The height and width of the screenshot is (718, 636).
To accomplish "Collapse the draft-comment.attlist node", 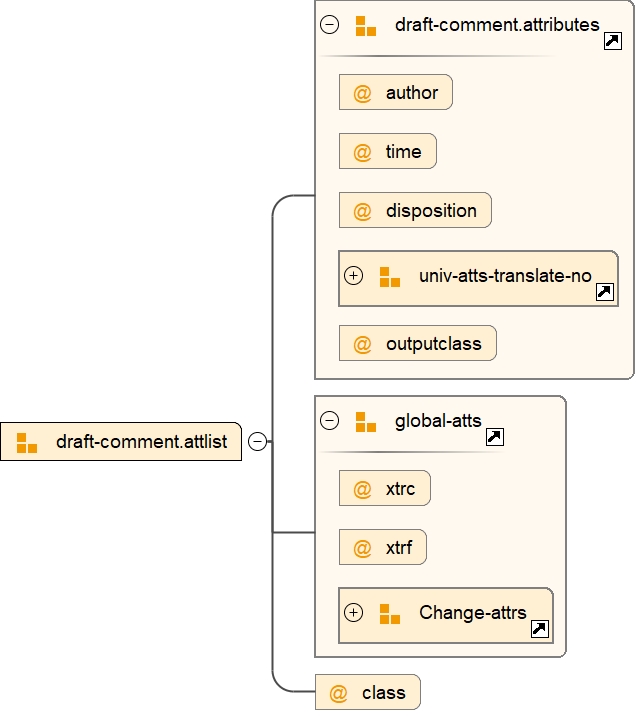I will [x=257, y=441].
